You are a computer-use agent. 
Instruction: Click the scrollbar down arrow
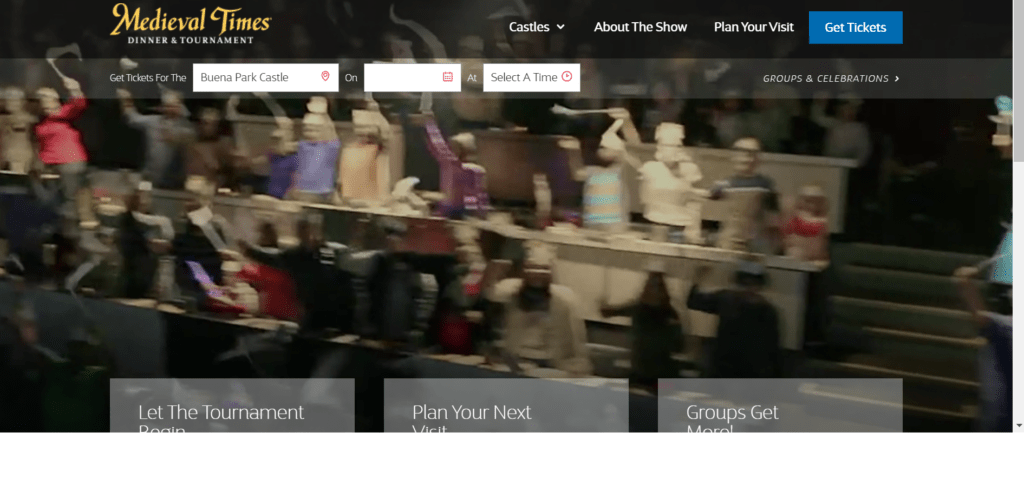coord(1018,426)
